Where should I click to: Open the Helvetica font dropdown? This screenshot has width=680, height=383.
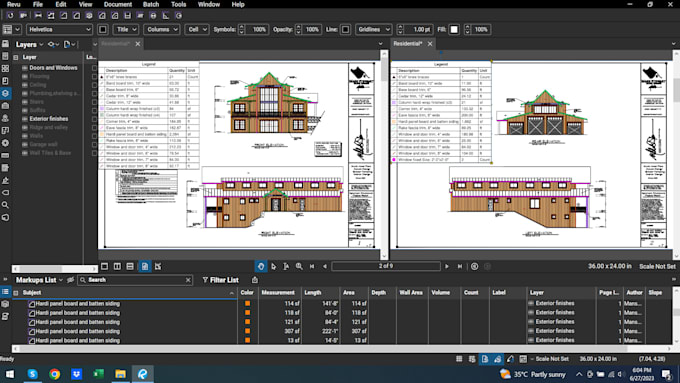pos(59,29)
